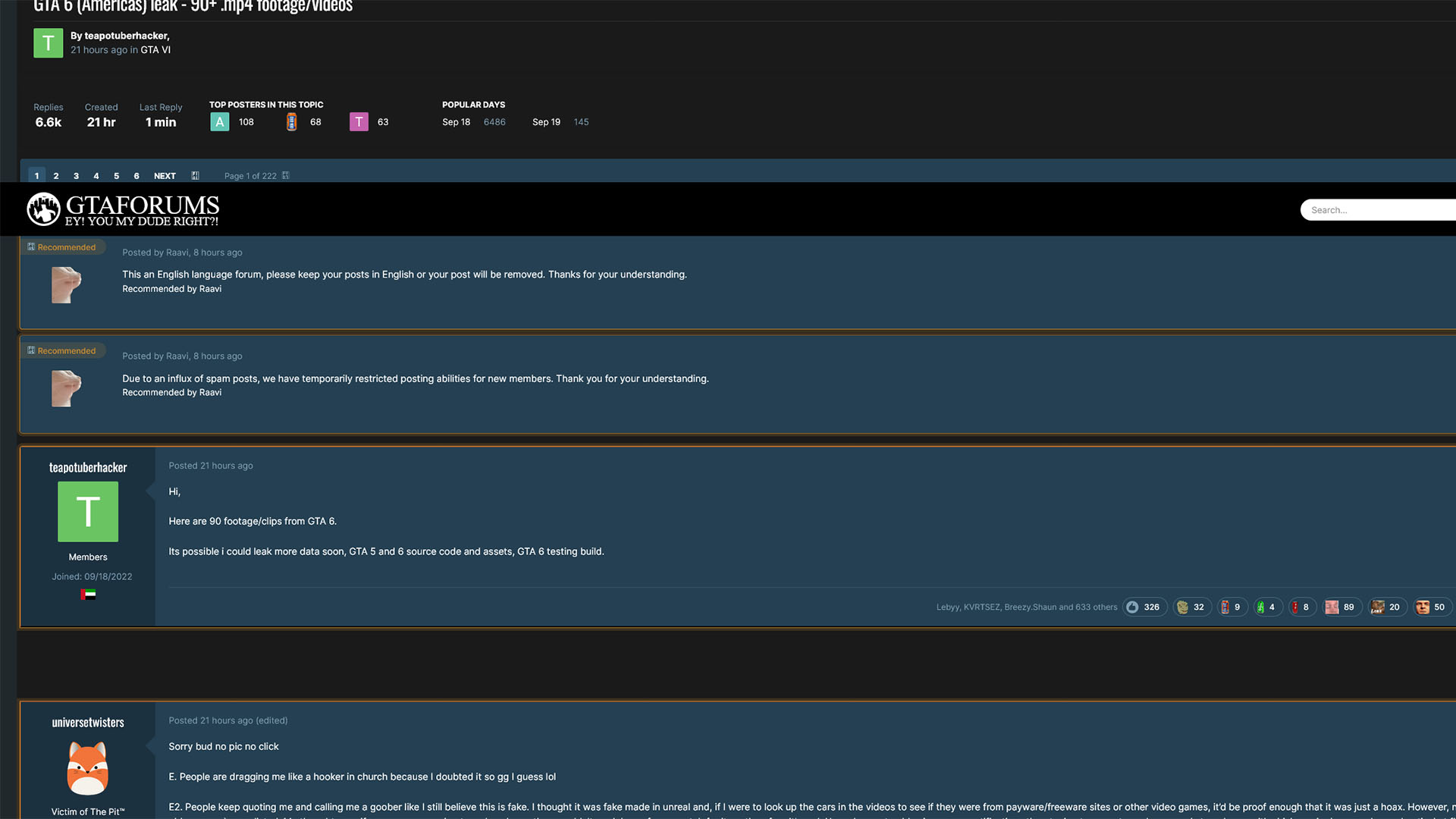Screen dimensions: 1456x819
Task: Click Sep 18 popular day link
Action: point(456,122)
